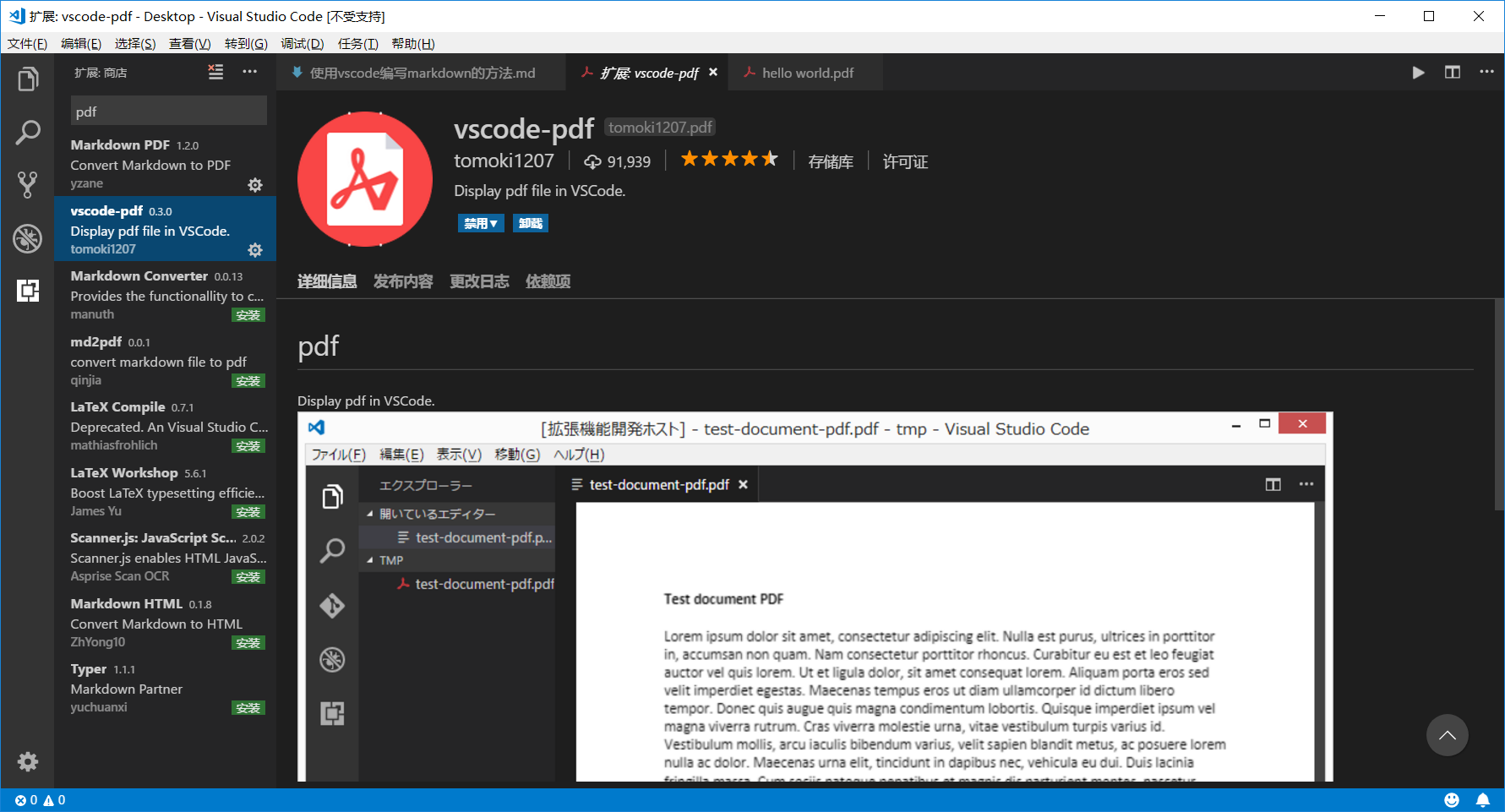Viewport: 1505px width, 812px height.
Task: Open the 存储库 repository link
Action: click(831, 161)
